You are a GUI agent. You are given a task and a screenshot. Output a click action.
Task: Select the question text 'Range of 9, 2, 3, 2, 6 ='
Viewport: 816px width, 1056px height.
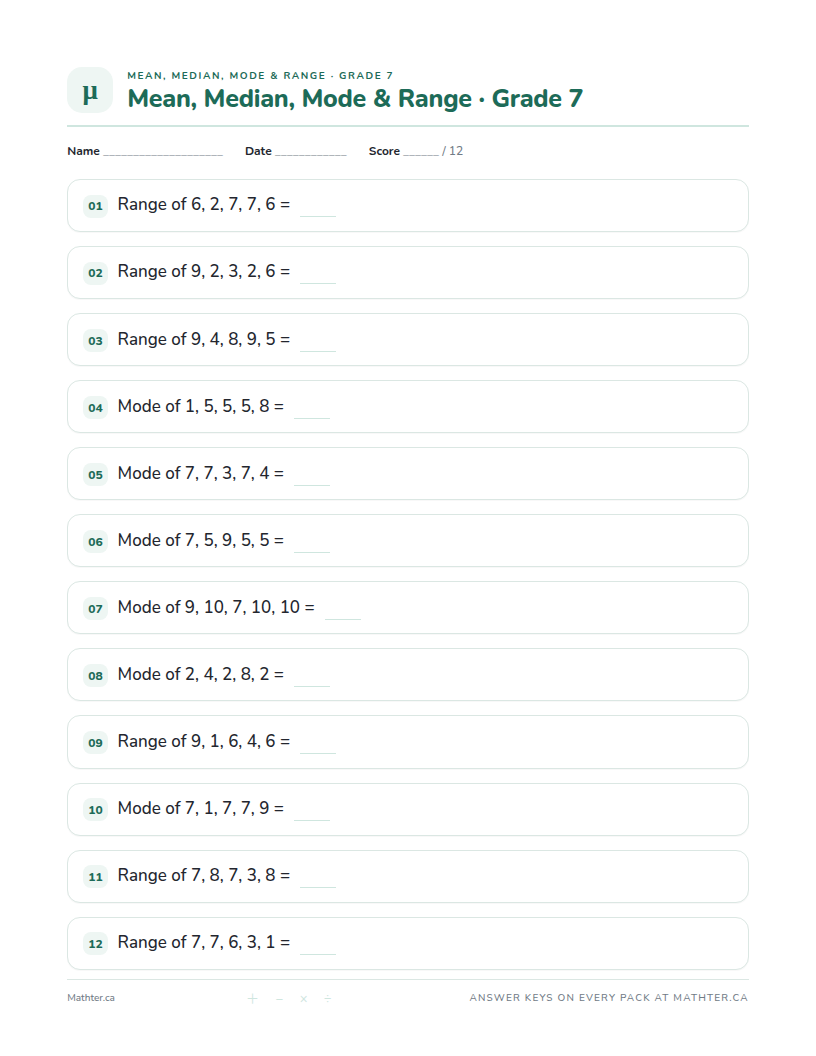pos(204,271)
